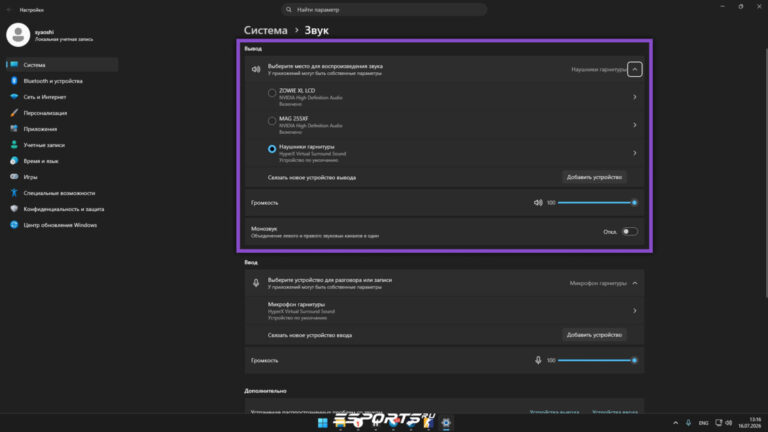Mute output via speaker icon beside Громкость
The image size is (768, 432).
pyautogui.click(x=538, y=202)
